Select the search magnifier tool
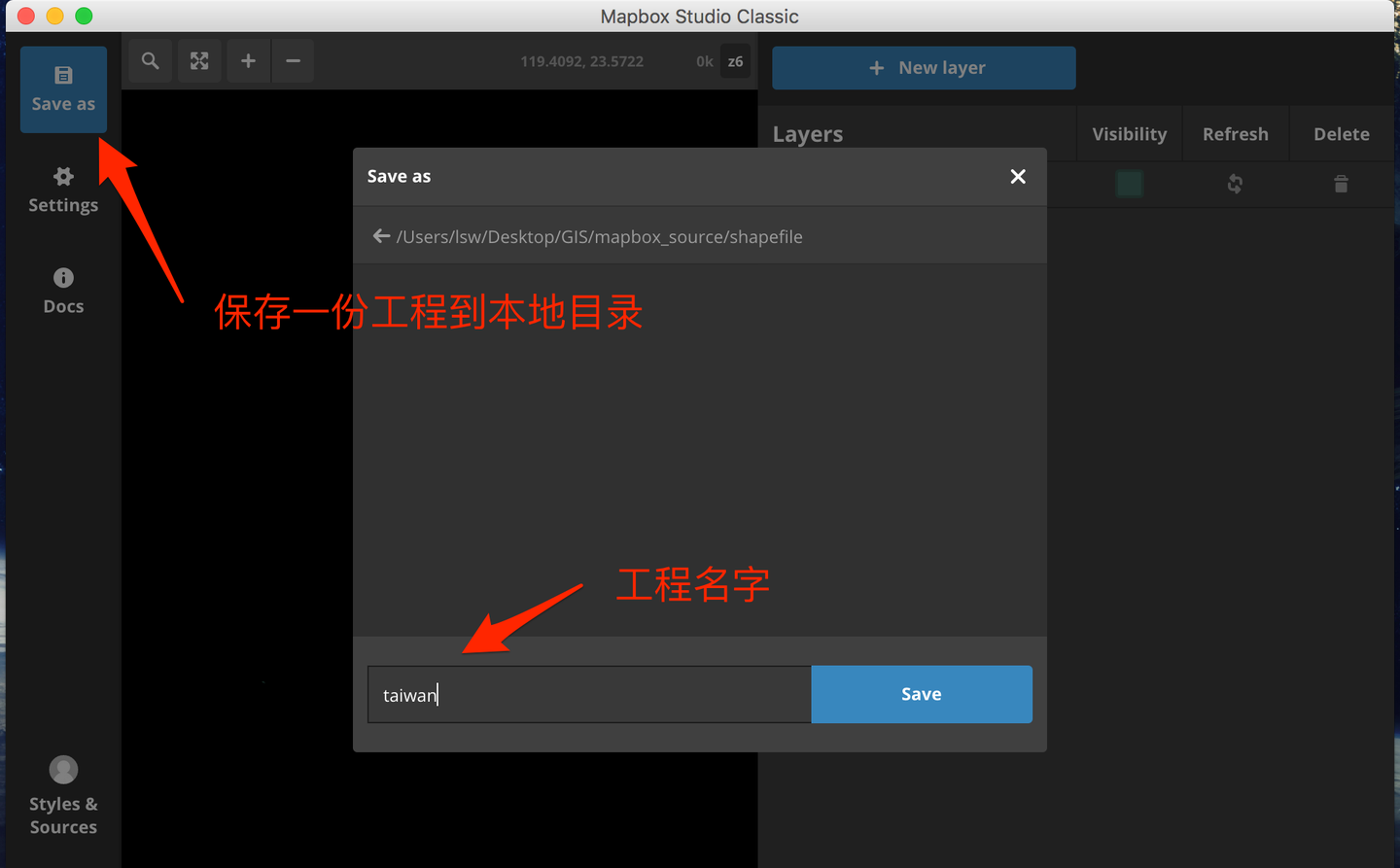The width and height of the screenshot is (1400, 868). [x=150, y=60]
